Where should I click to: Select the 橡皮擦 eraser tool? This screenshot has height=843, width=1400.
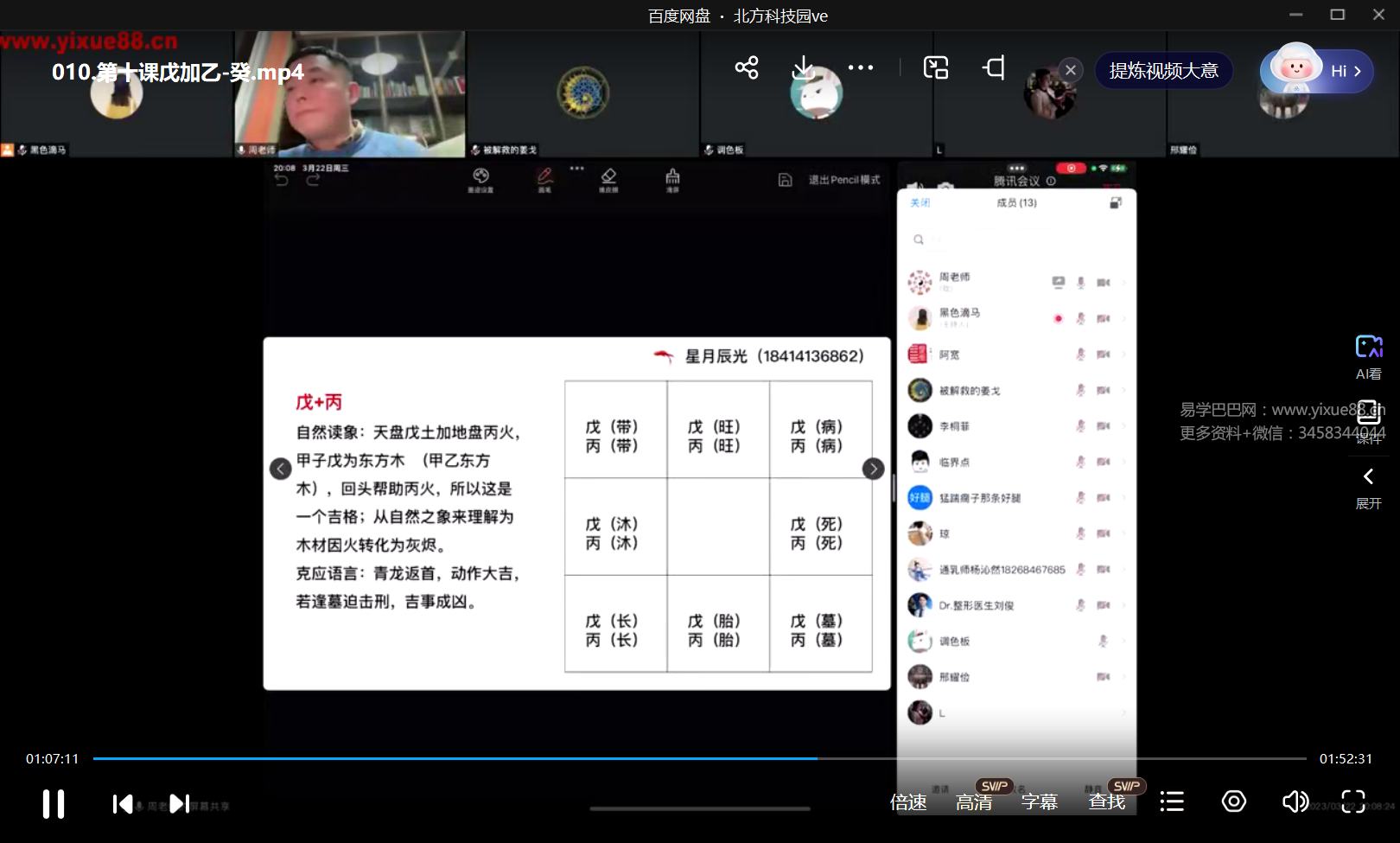point(608,180)
